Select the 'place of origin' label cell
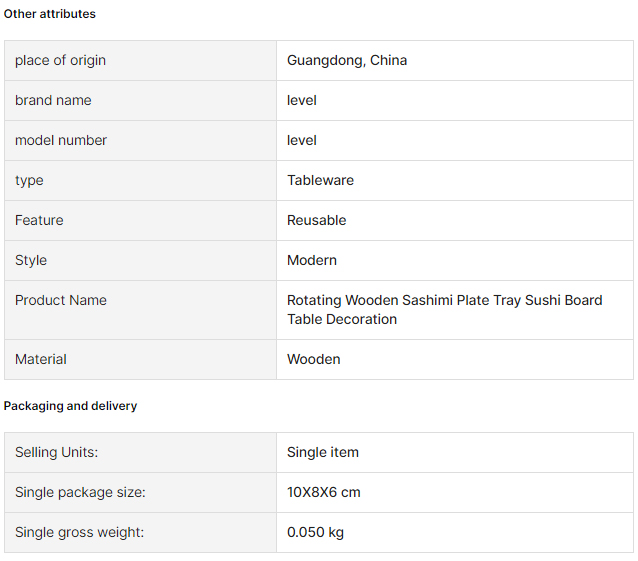The width and height of the screenshot is (638, 561). 140,60
